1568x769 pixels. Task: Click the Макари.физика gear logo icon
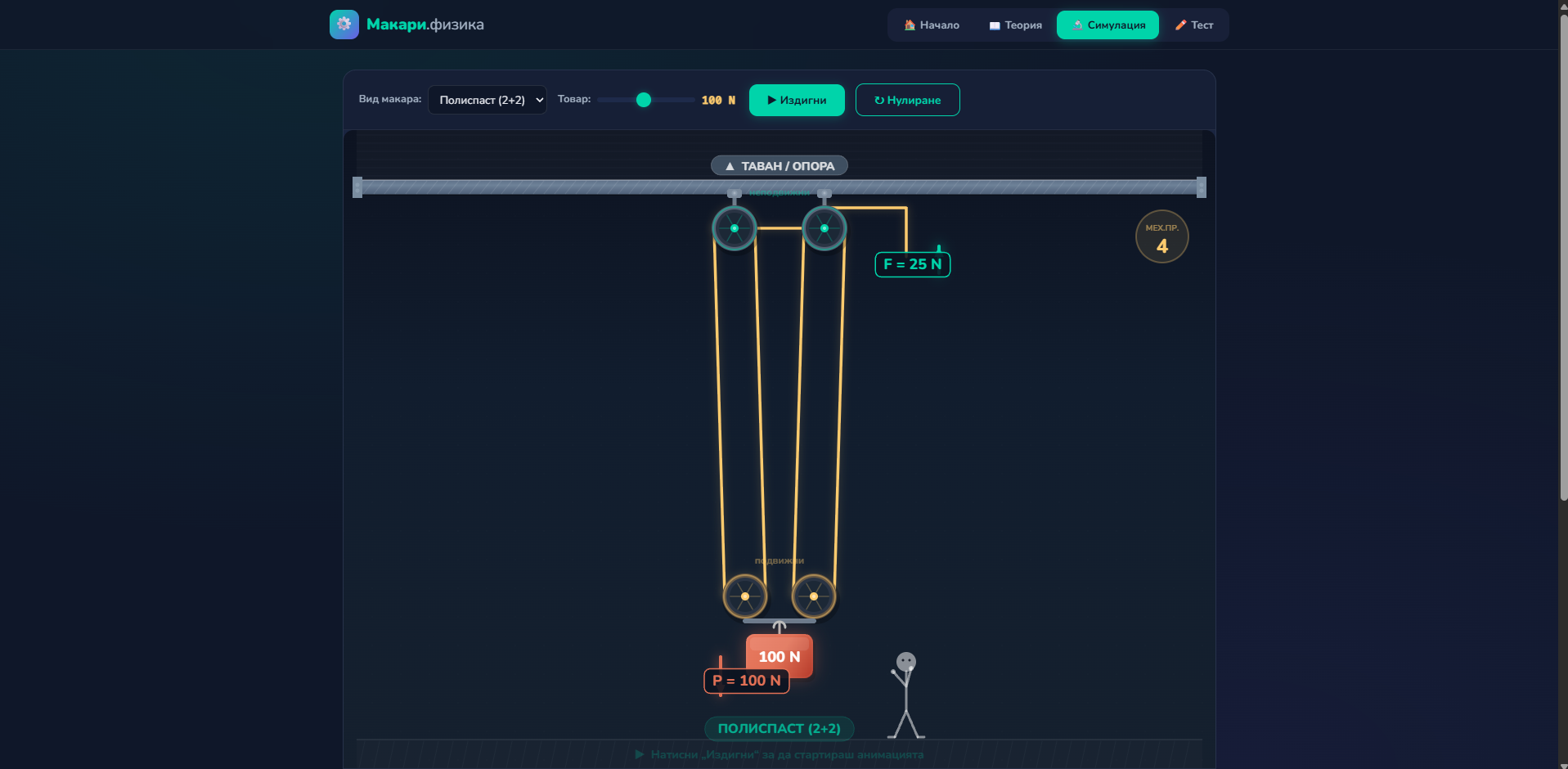(x=344, y=25)
